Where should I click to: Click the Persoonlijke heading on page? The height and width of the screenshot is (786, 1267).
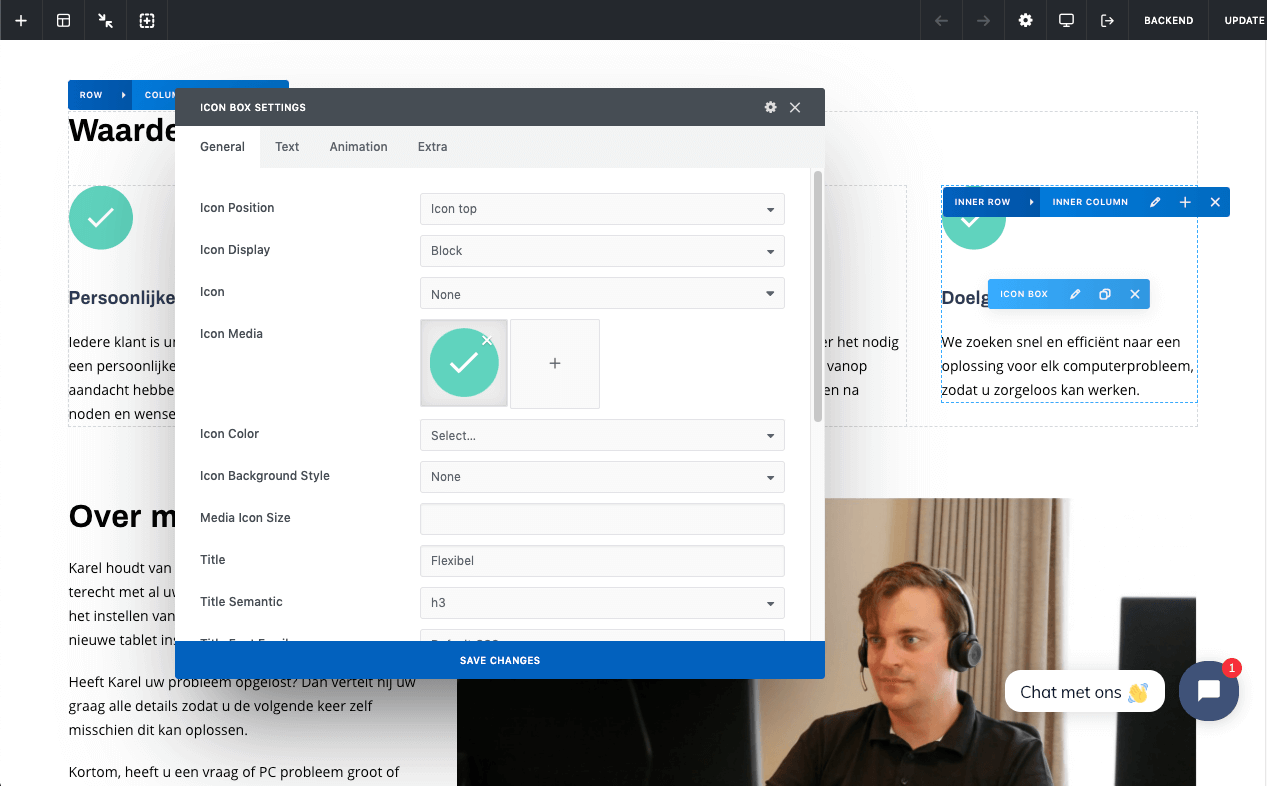point(122,297)
